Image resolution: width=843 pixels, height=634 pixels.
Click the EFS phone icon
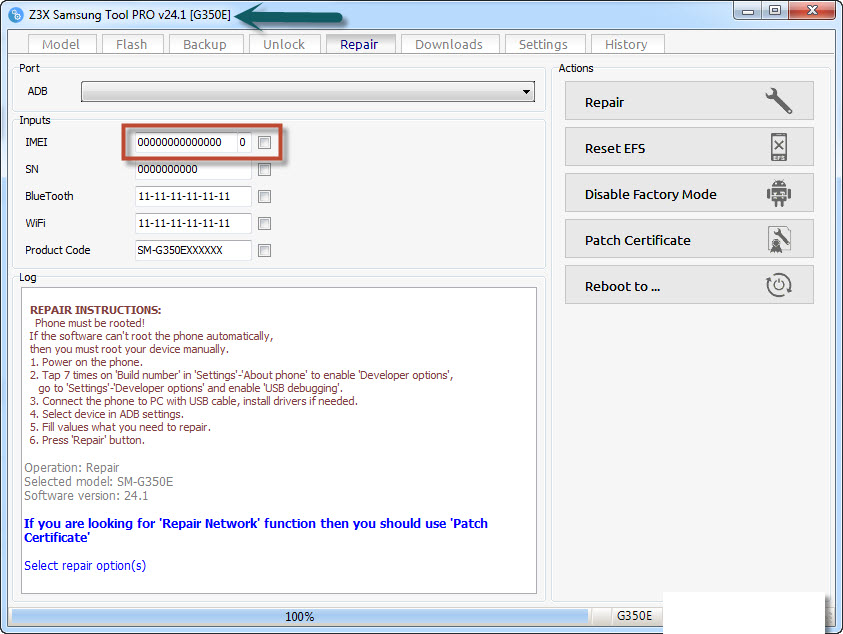[x=778, y=147]
